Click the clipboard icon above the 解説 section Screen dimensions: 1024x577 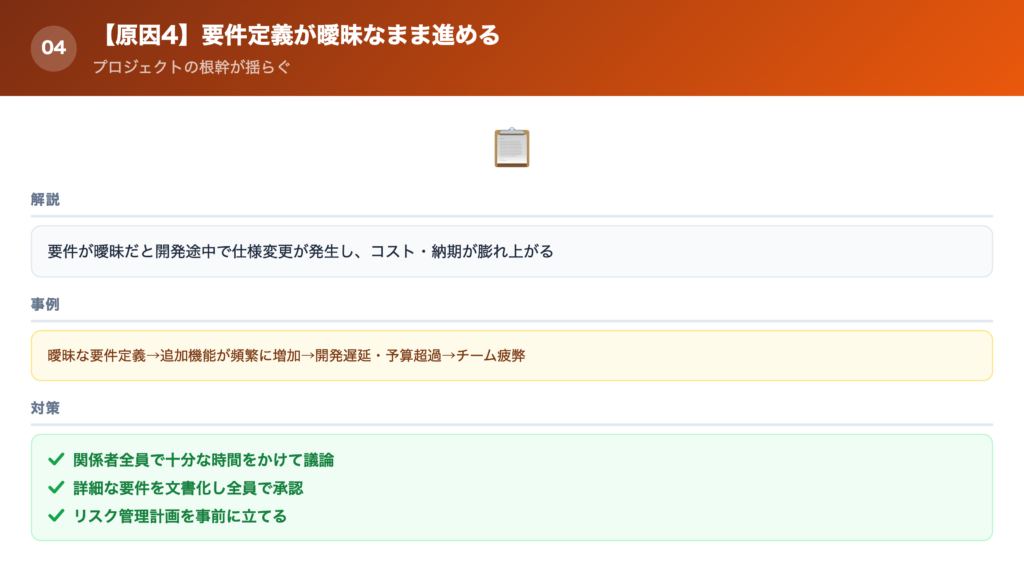point(512,146)
